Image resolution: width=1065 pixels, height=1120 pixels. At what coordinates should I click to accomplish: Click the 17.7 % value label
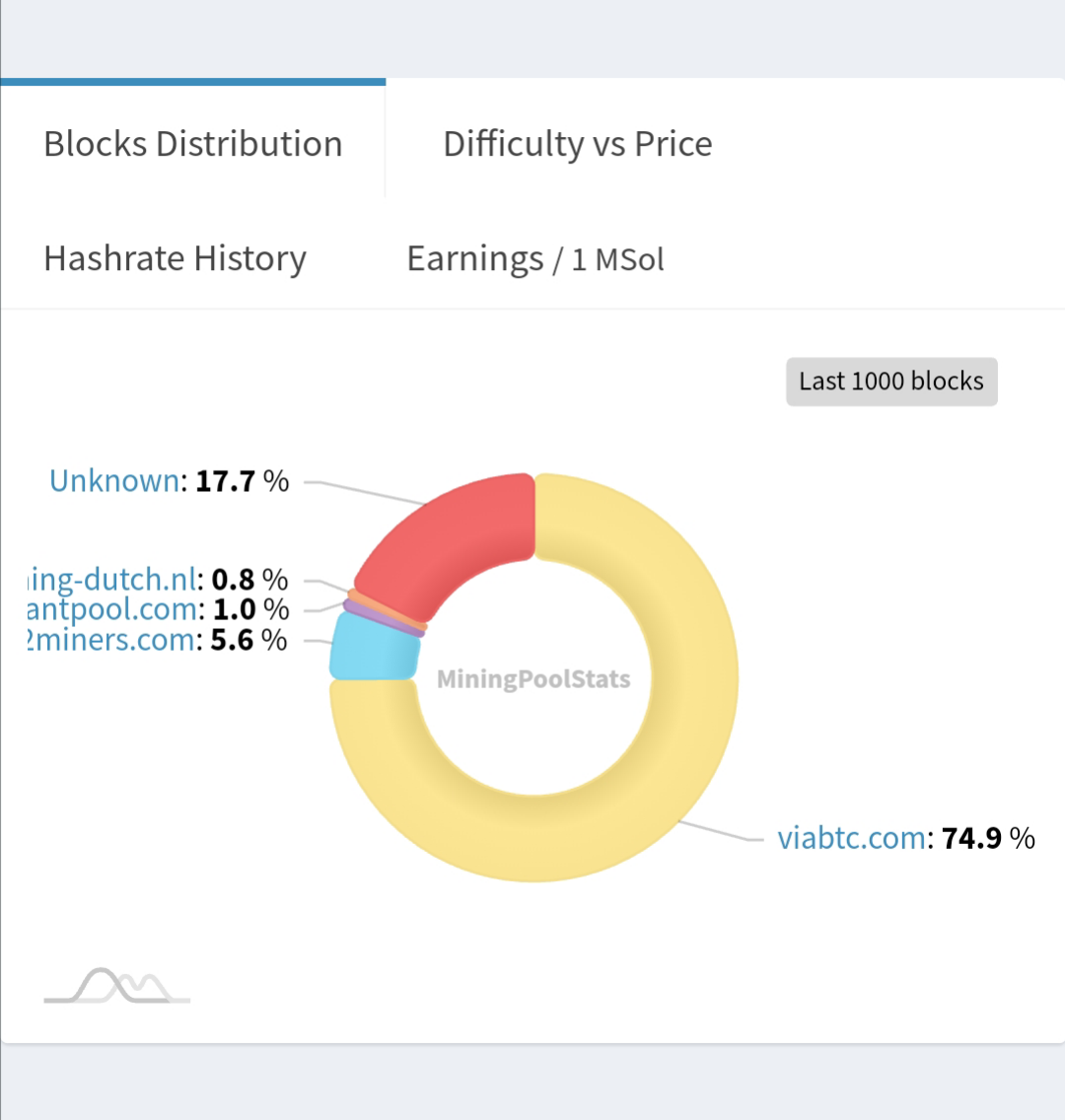point(242,481)
